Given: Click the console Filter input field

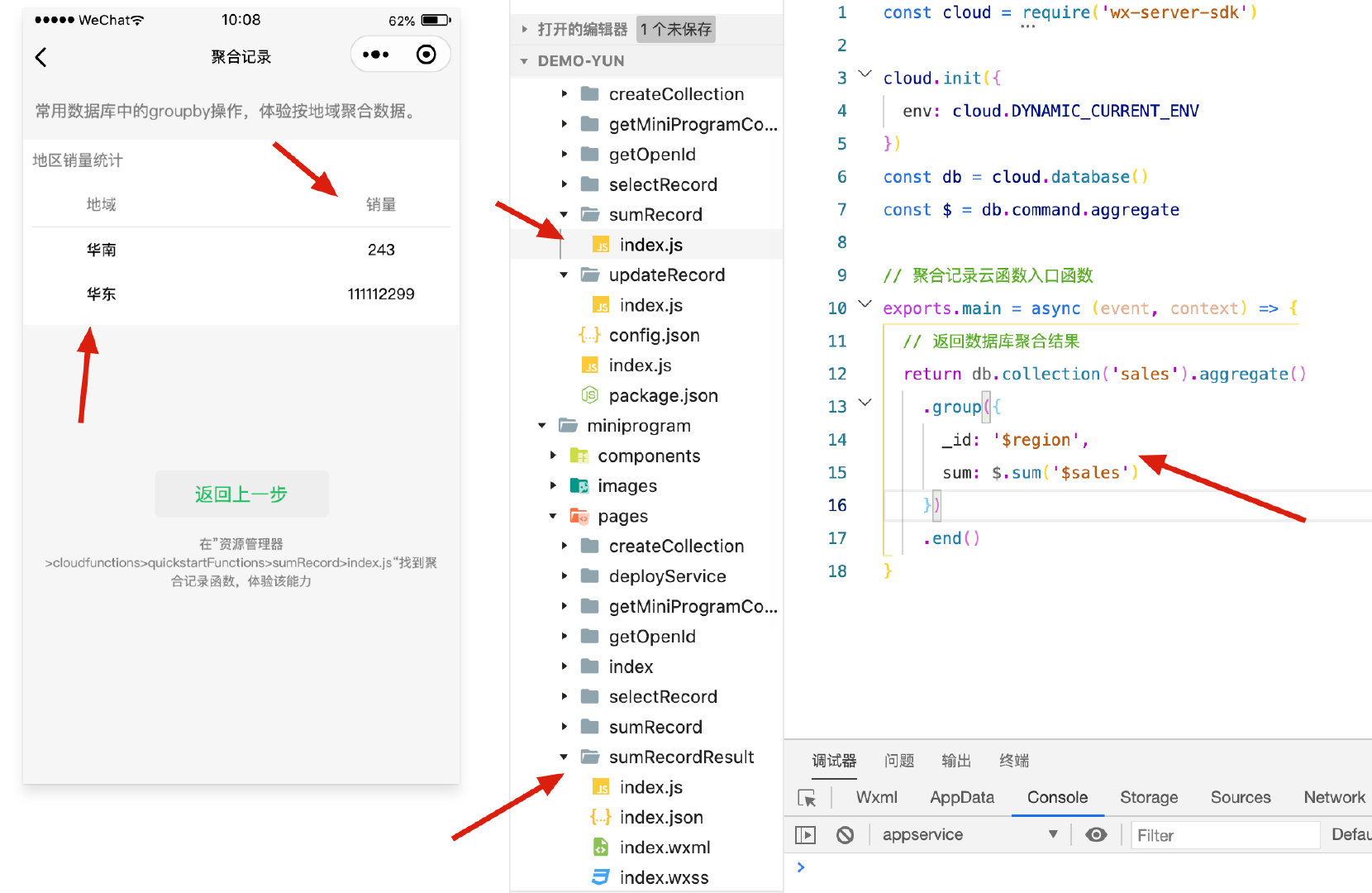Looking at the screenshot, I should [x=1225, y=835].
